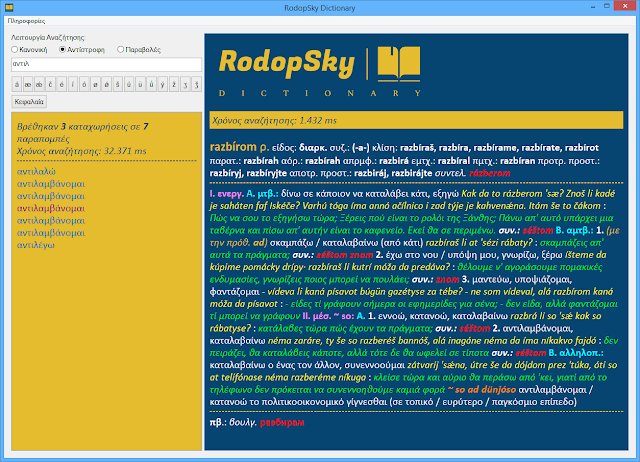
Task: Maximize the RodopSky Dictionary window
Action: pyautogui.click(x=607, y=7)
